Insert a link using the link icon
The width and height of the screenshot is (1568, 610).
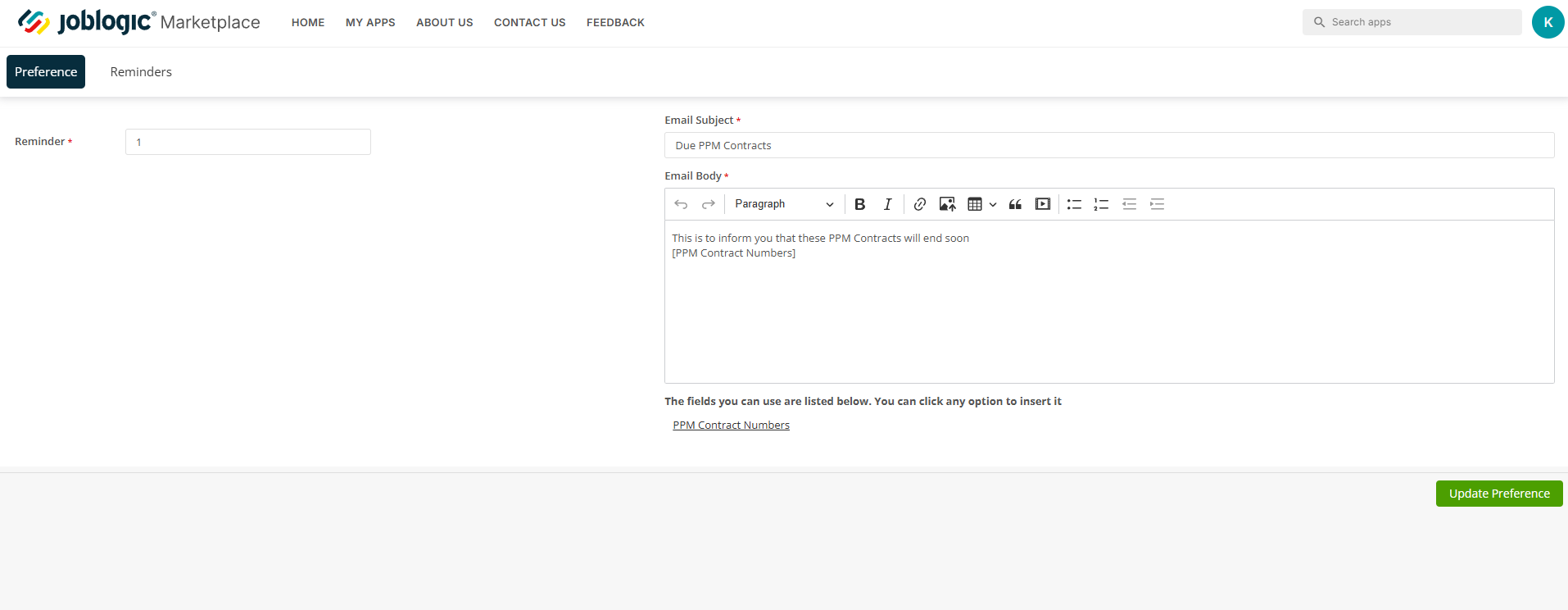(920, 204)
